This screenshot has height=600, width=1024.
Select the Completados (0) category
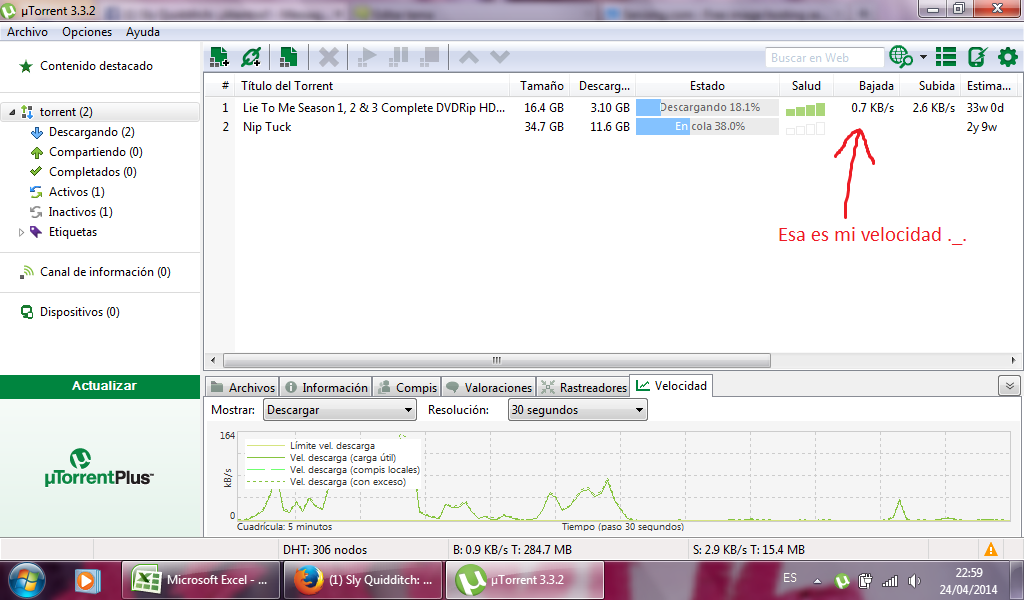coord(92,172)
